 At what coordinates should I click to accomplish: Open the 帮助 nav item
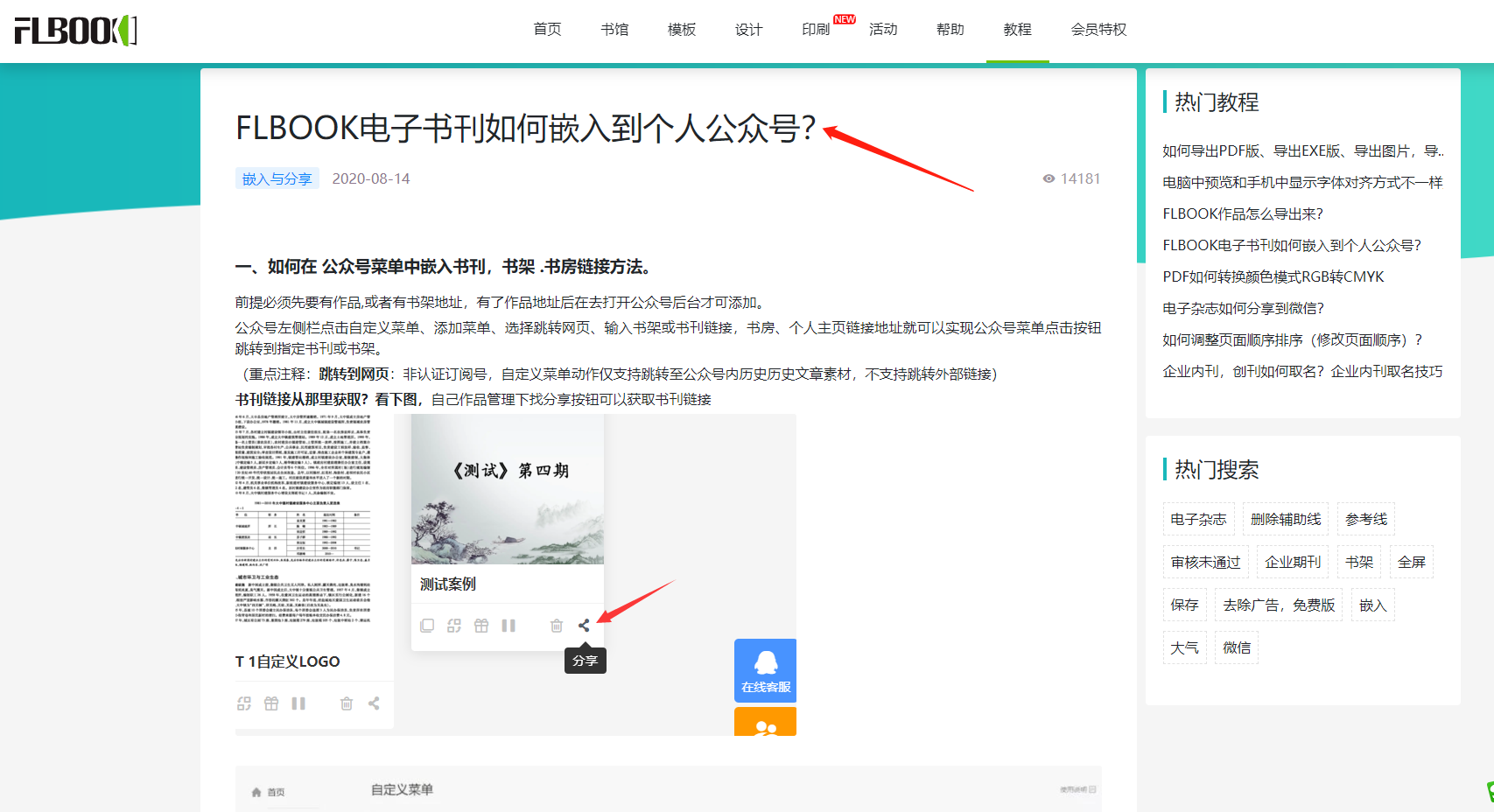[x=950, y=30]
